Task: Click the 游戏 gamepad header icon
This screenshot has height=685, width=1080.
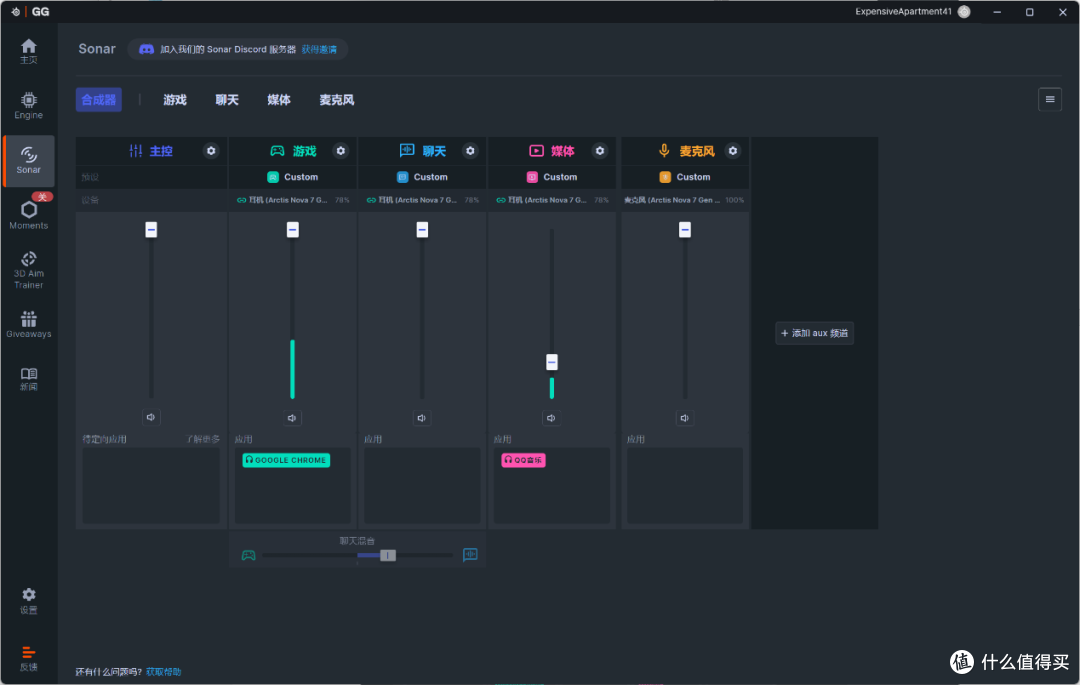Action: [277, 151]
